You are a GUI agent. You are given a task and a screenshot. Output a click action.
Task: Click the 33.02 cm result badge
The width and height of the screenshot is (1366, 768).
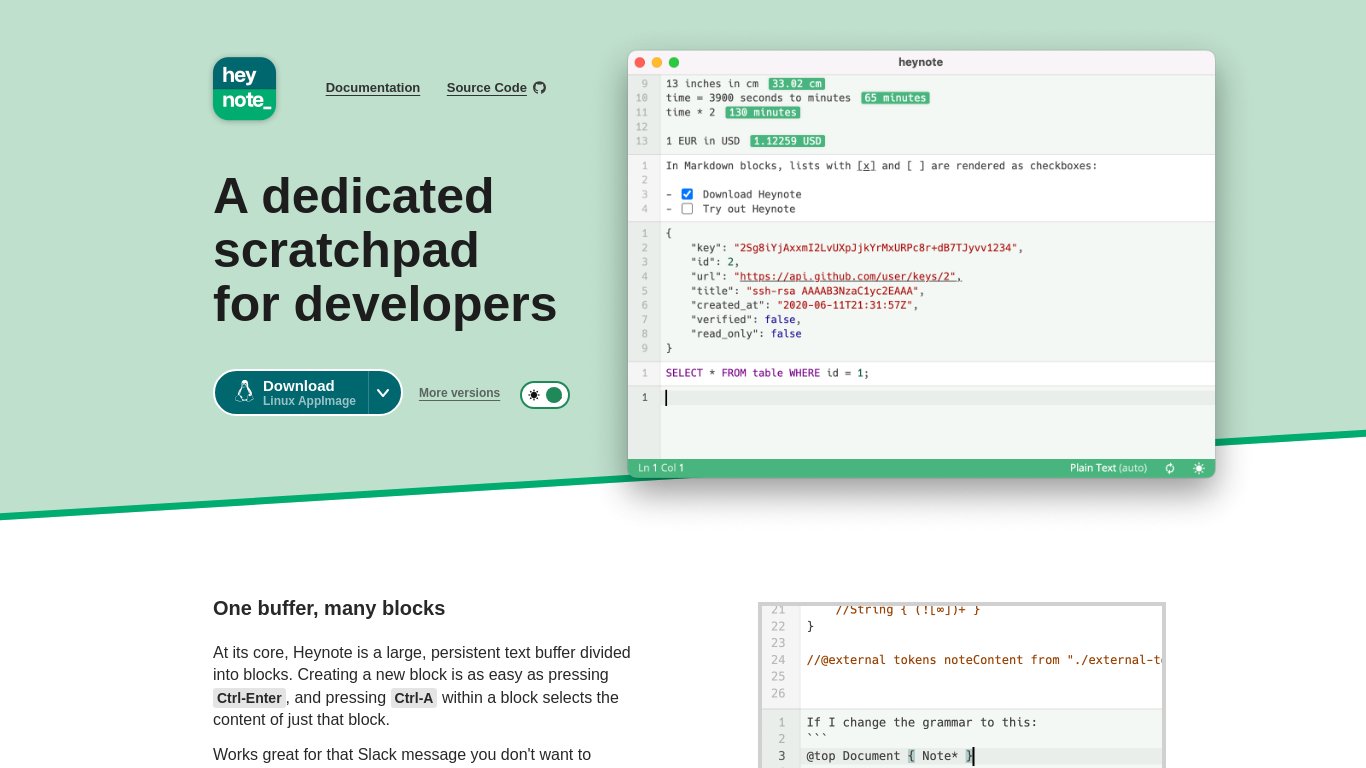click(797, 84)
